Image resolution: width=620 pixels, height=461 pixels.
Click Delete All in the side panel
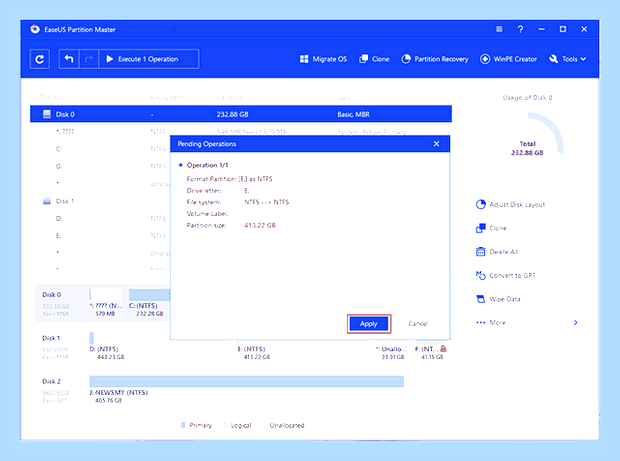coord(497,252)
